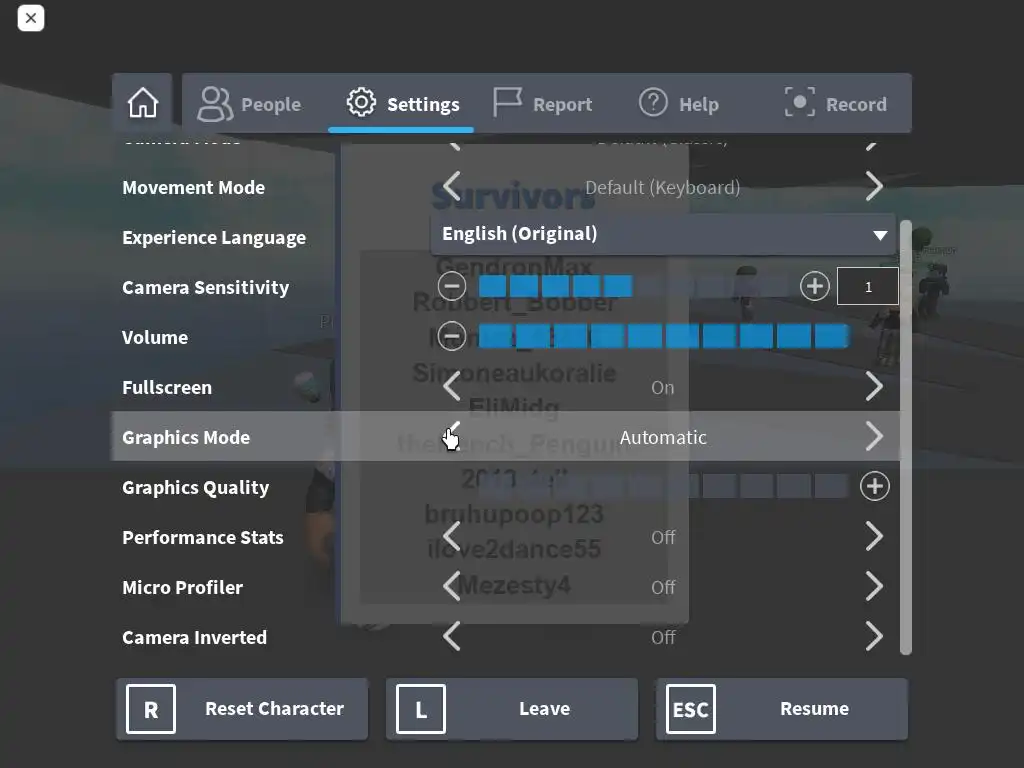
Task: Open the Experience Language dropdown
Action: tap(663, 234)
